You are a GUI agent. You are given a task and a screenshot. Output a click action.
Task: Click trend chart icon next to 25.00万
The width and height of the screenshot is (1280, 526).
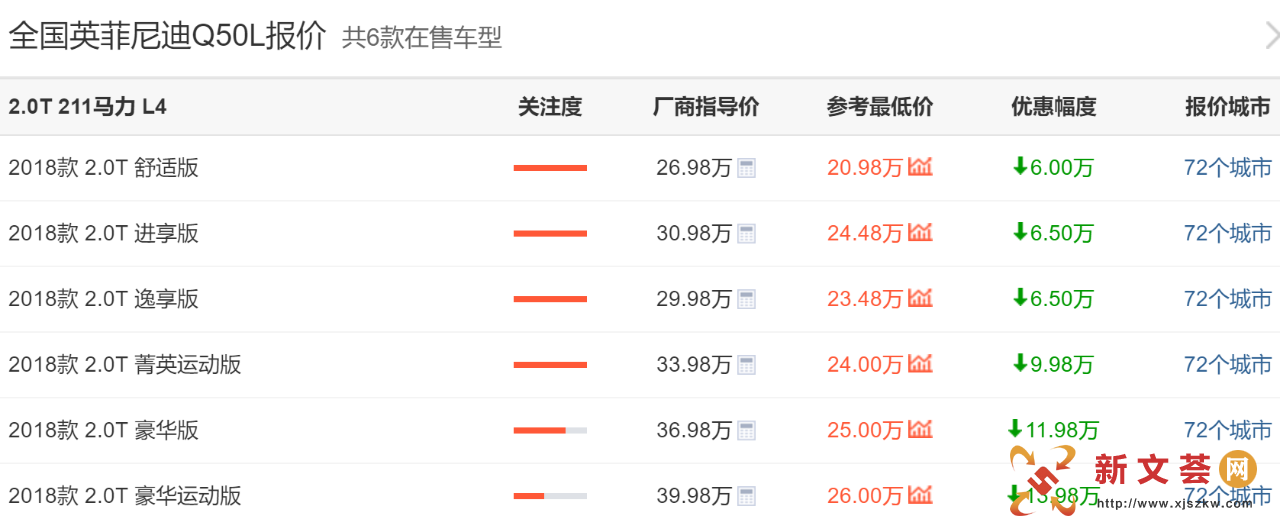[x=920, y=430]
